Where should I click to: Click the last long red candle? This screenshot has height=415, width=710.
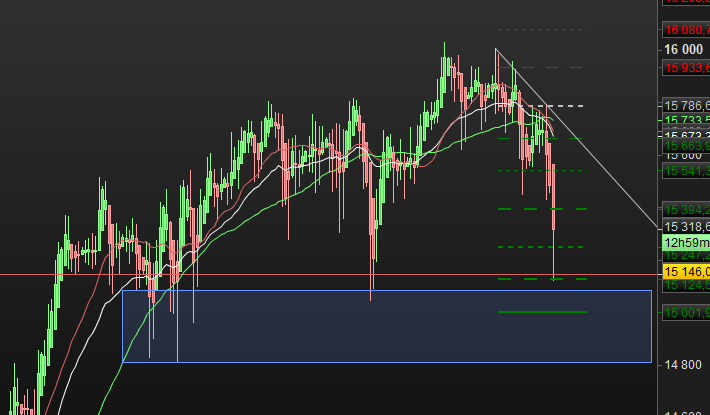[553, 222]
